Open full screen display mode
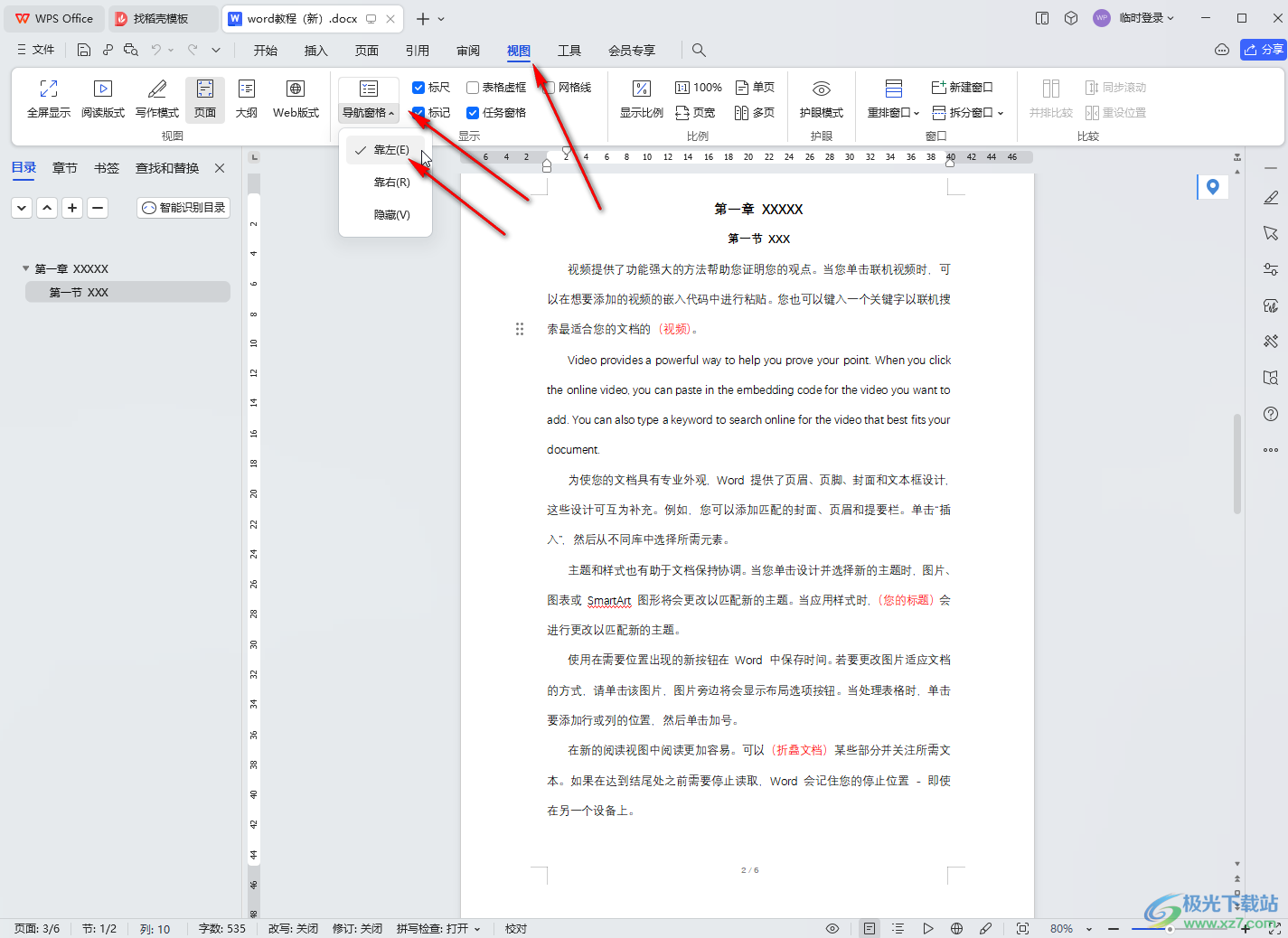The height and width of the screenshot is (938, 1288). (x=49, y=98)
